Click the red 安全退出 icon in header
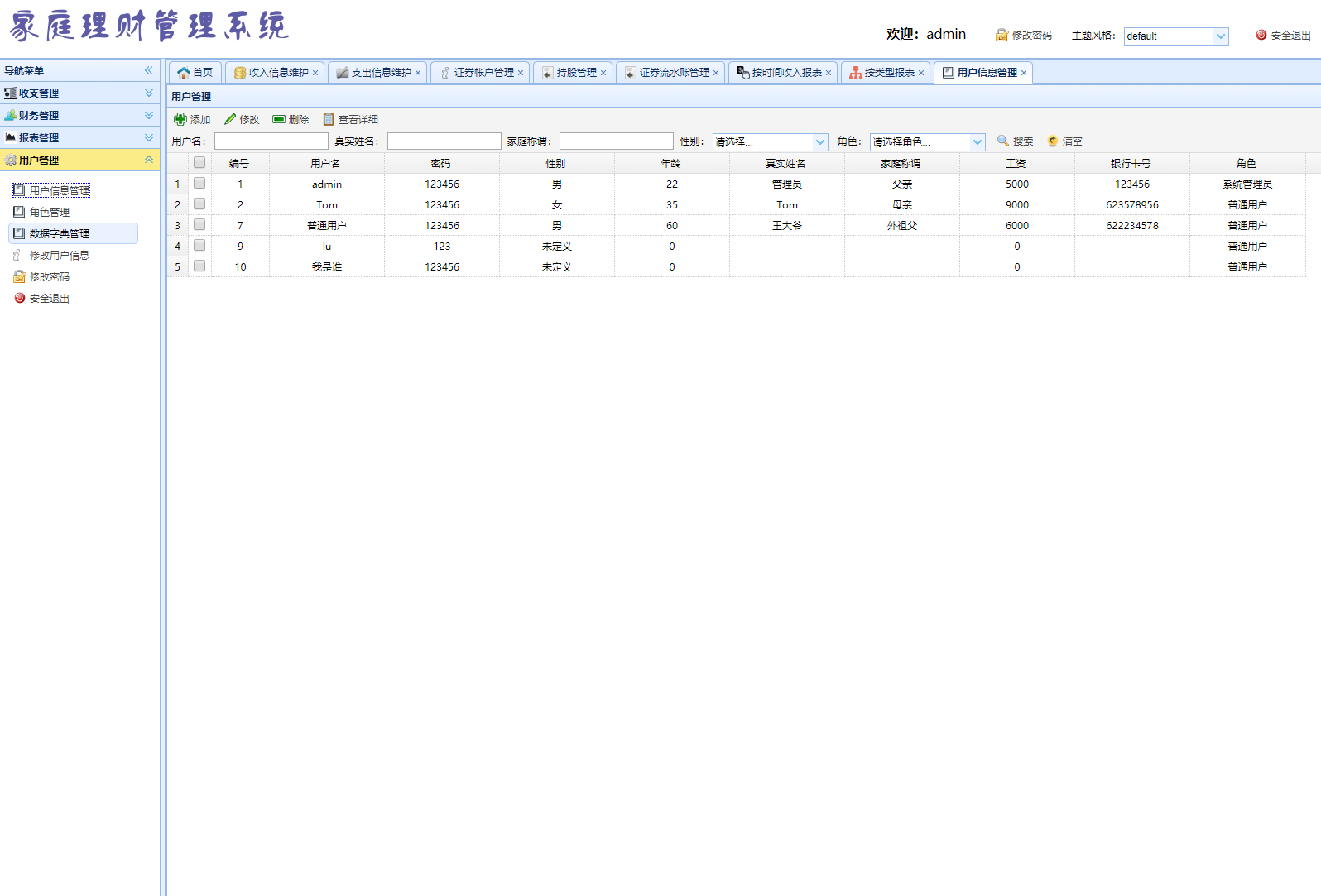 tap(1261, 35)
